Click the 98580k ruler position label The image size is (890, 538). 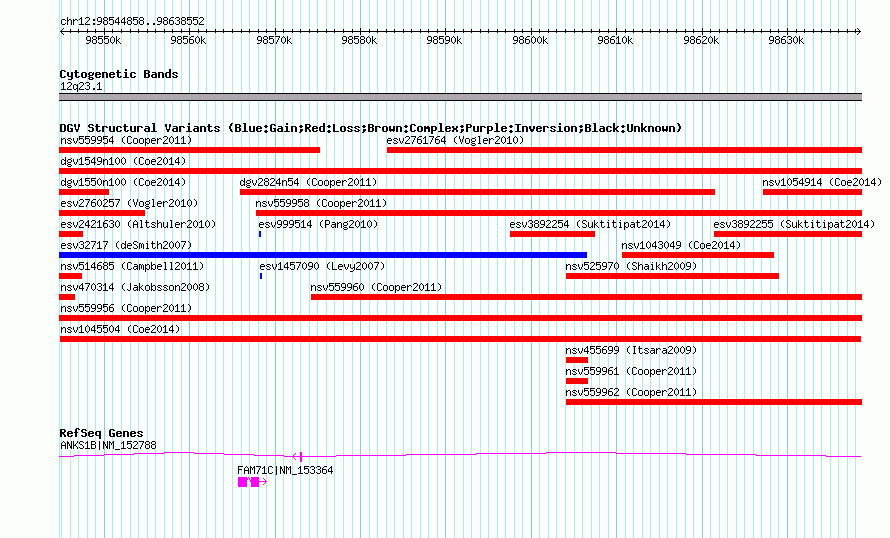pos(359,41)
